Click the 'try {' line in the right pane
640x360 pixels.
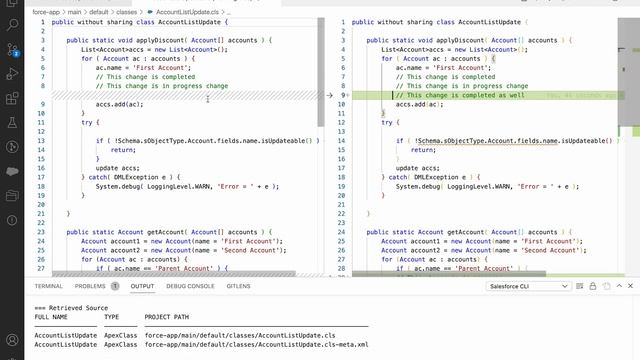391,122
